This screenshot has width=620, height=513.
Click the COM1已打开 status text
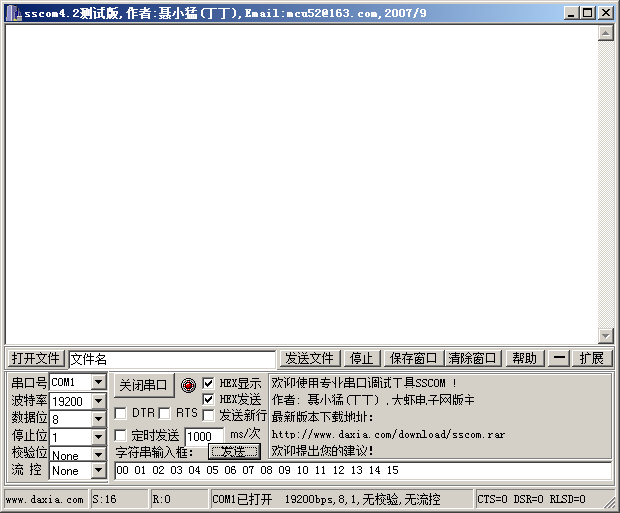pyautogui.click(x=242, y=500)
